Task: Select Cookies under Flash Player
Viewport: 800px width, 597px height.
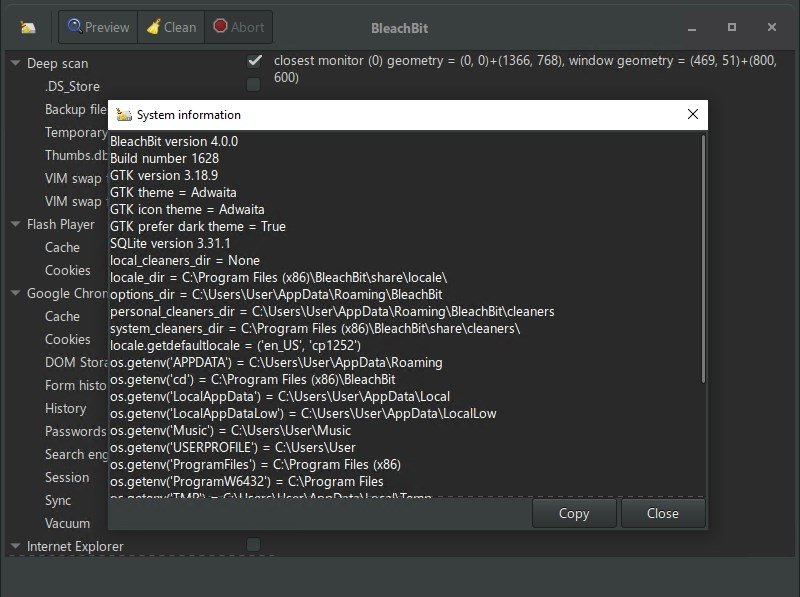Action: 68,270
